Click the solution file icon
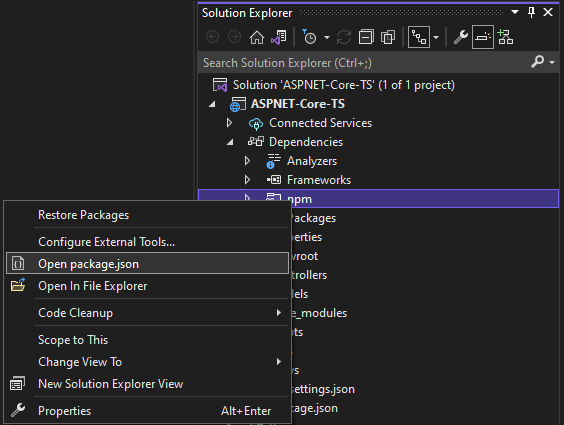Viewport: 564px width, 425px height. point(220,85)
